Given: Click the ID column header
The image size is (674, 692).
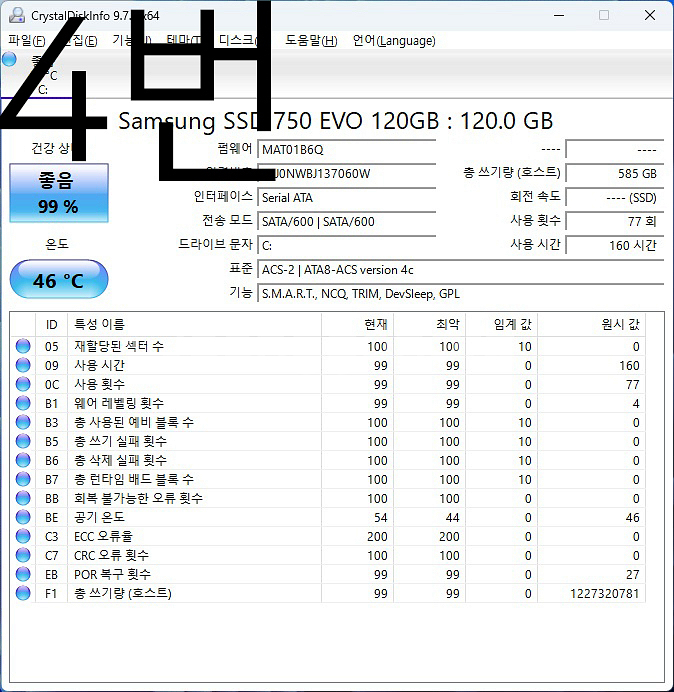Looking at the screenshot, I should 52,325.
